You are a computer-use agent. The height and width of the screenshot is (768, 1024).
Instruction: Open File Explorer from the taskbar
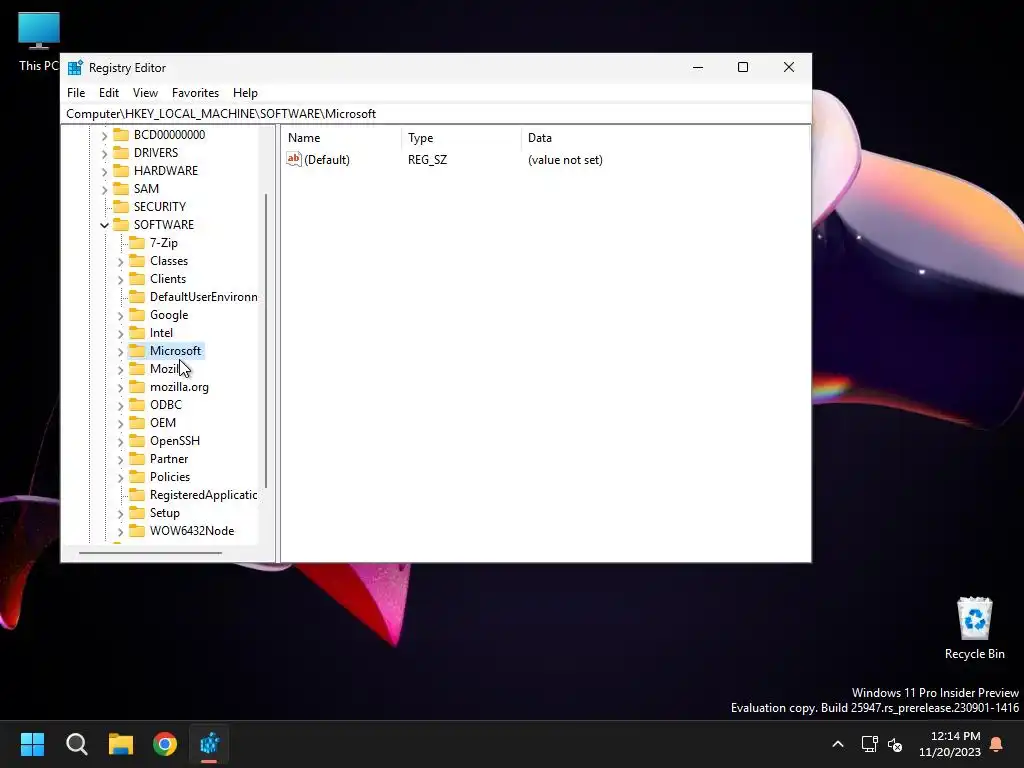pos(121,744)
